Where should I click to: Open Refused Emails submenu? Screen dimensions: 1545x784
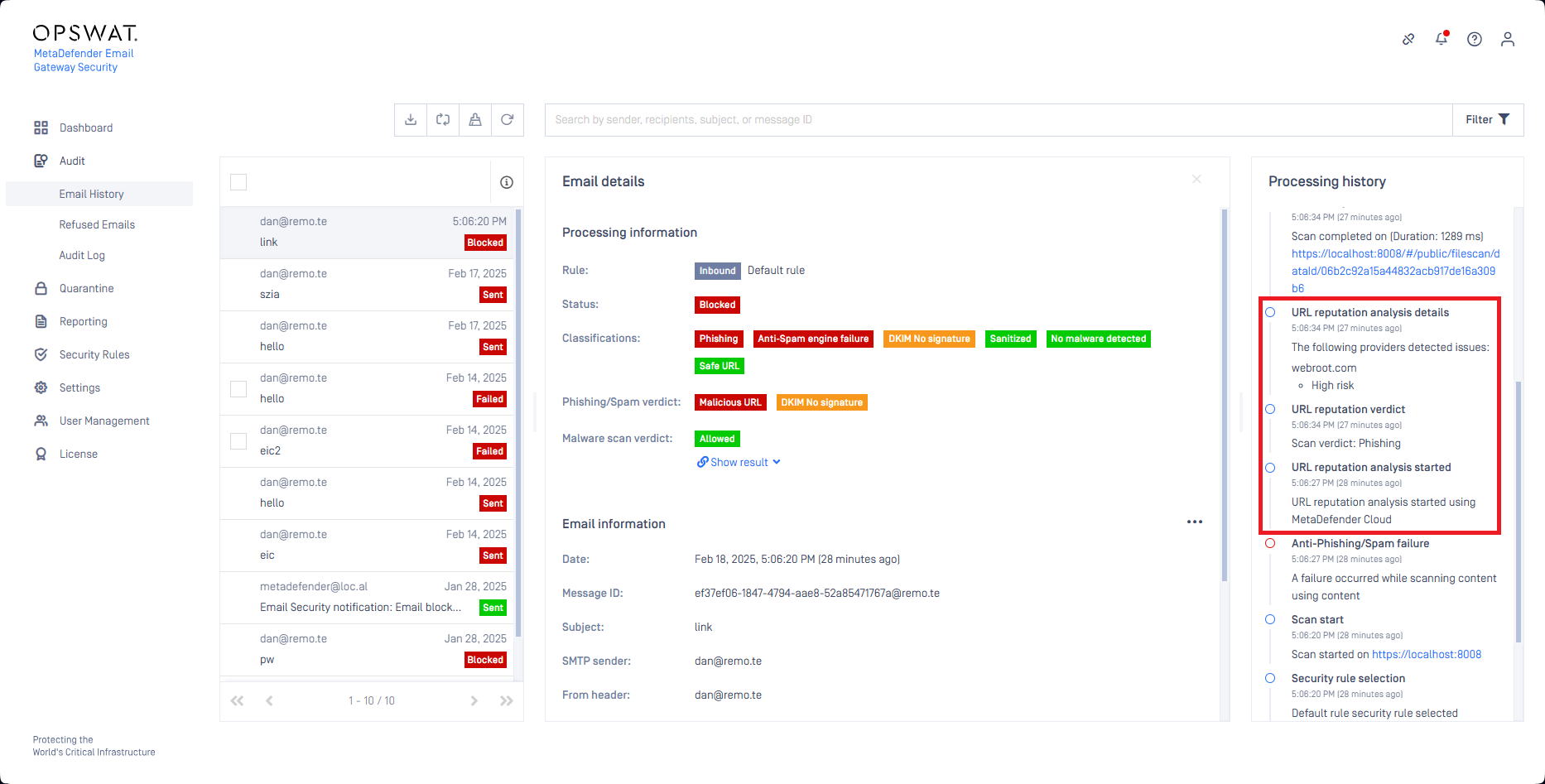(x=97, y=224)
